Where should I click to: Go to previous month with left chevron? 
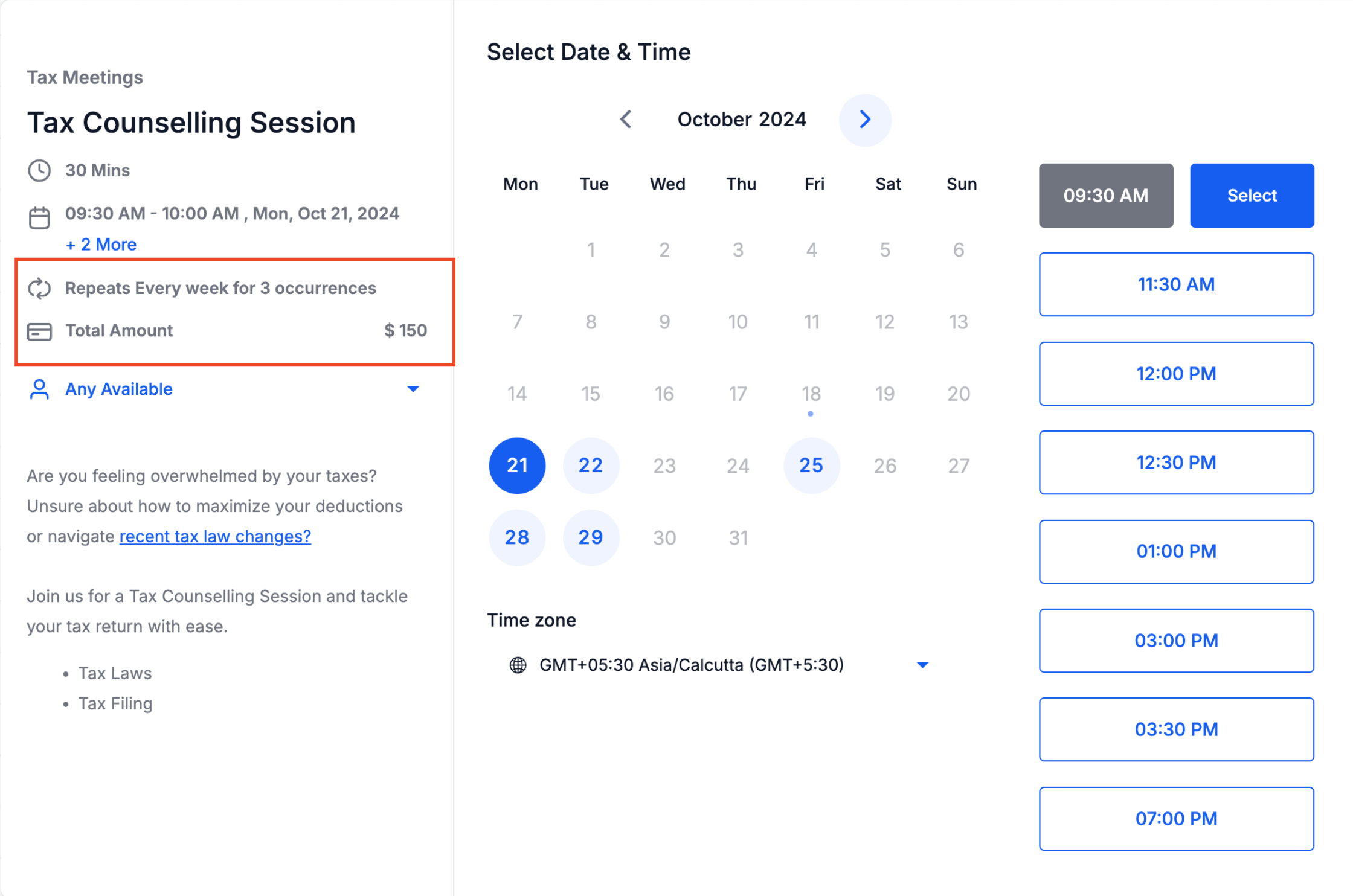pos(626,120)
